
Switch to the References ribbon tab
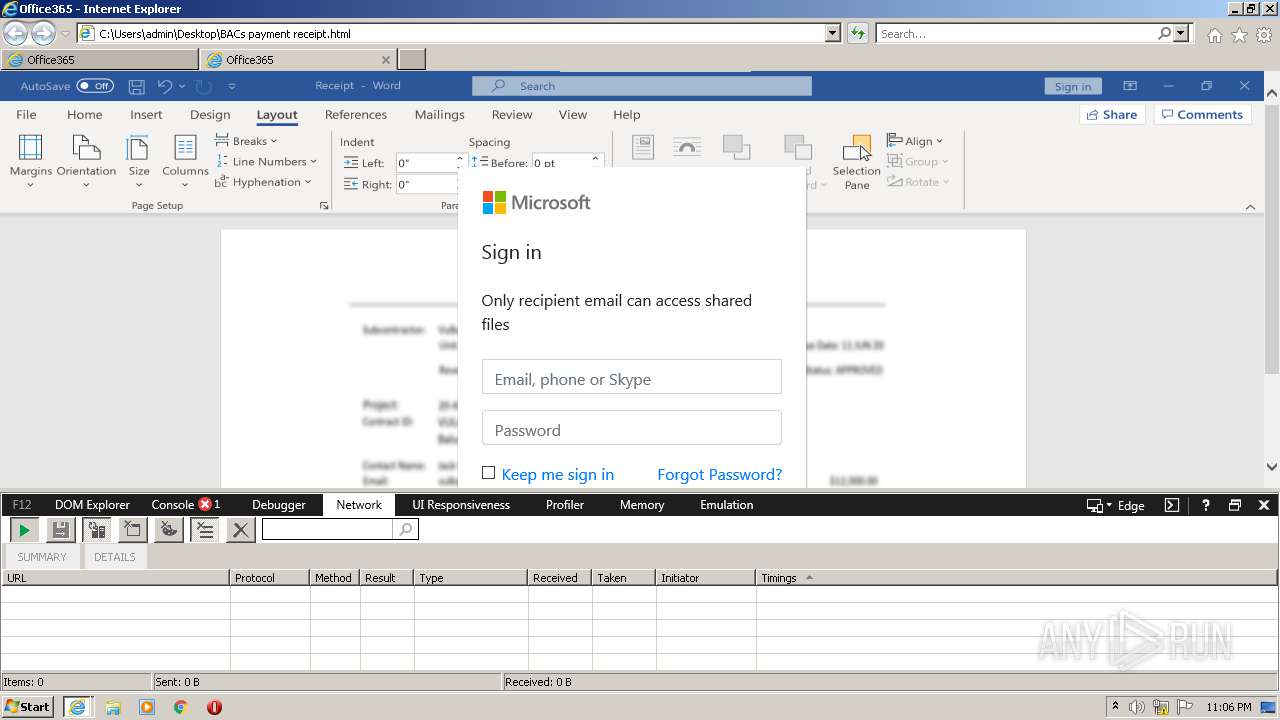(356, 114)
